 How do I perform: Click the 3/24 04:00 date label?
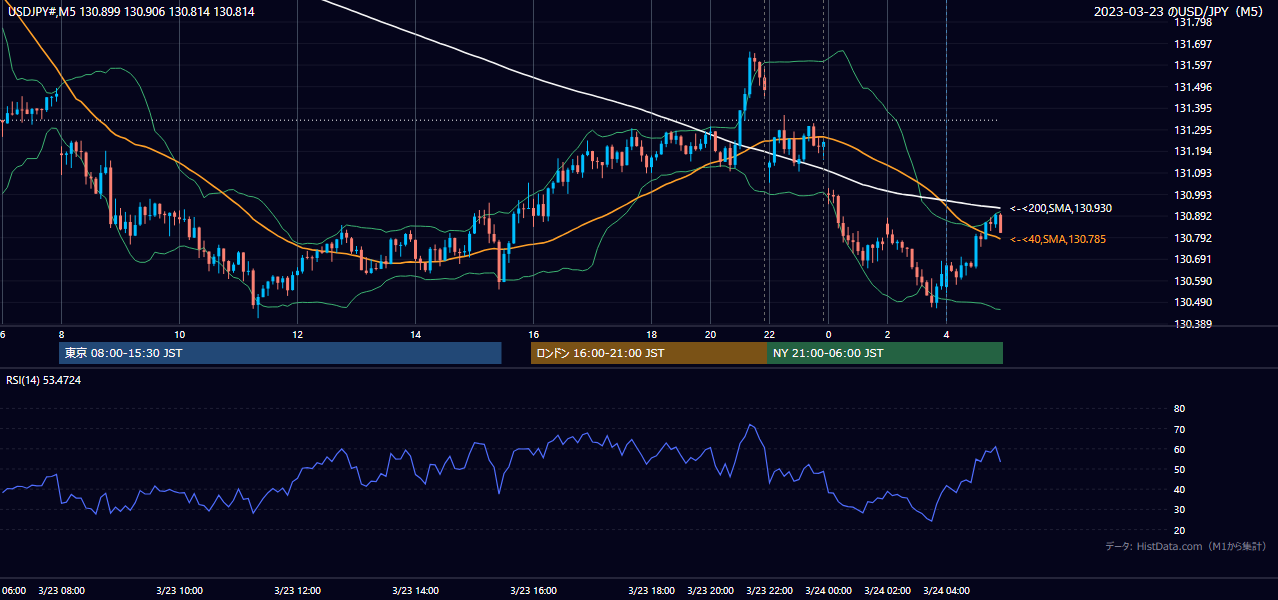pos(946,591)
